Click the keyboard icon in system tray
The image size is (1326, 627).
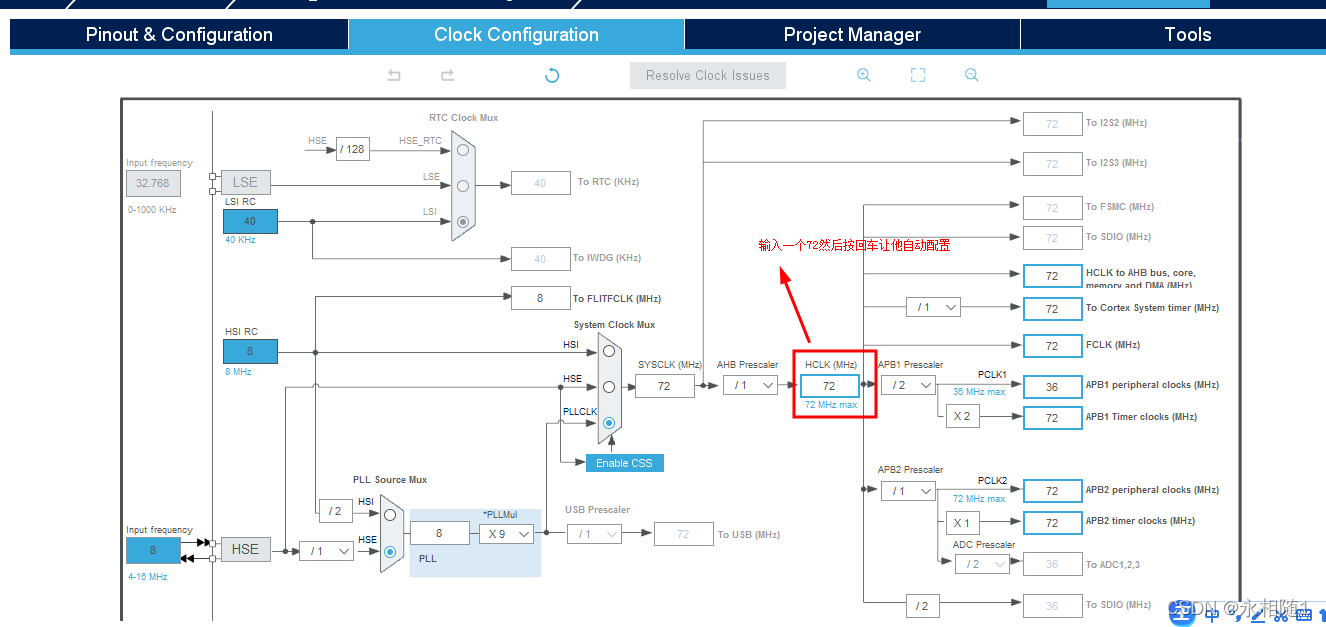coord(1303,613)
